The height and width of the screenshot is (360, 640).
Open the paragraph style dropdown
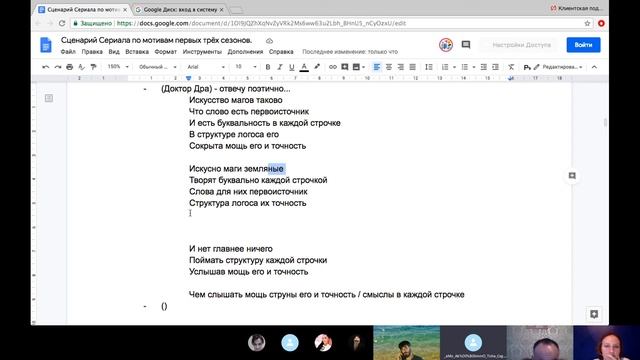(x=158, y=67)
